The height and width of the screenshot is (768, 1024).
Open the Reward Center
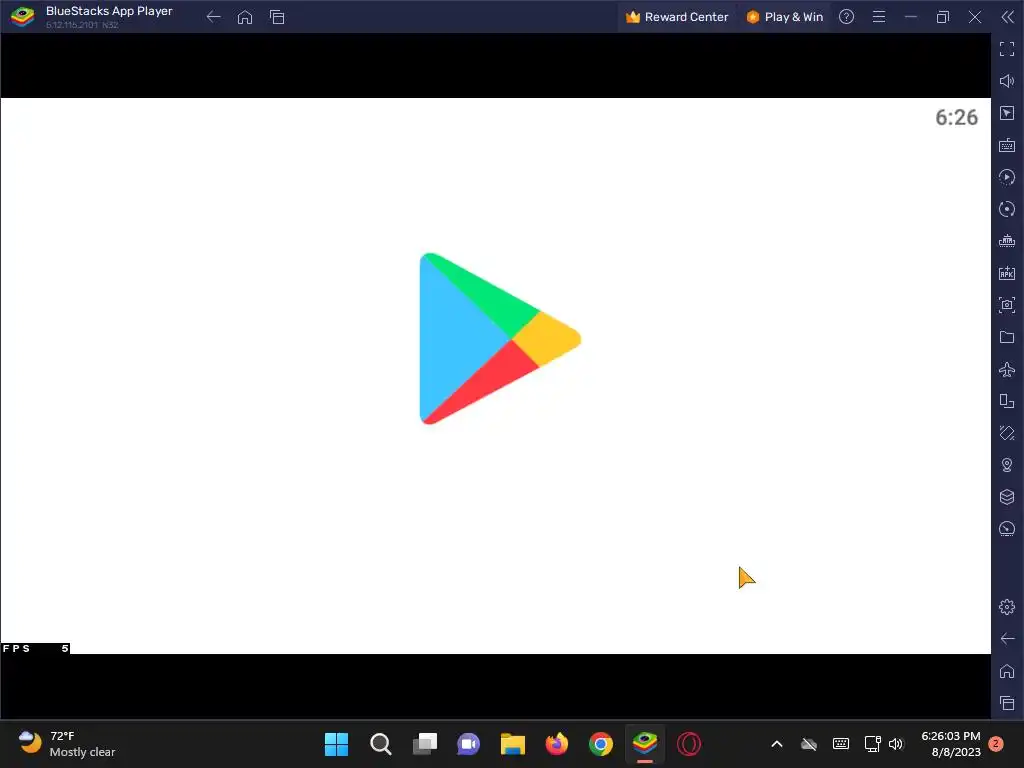click(x=677, y=17)
